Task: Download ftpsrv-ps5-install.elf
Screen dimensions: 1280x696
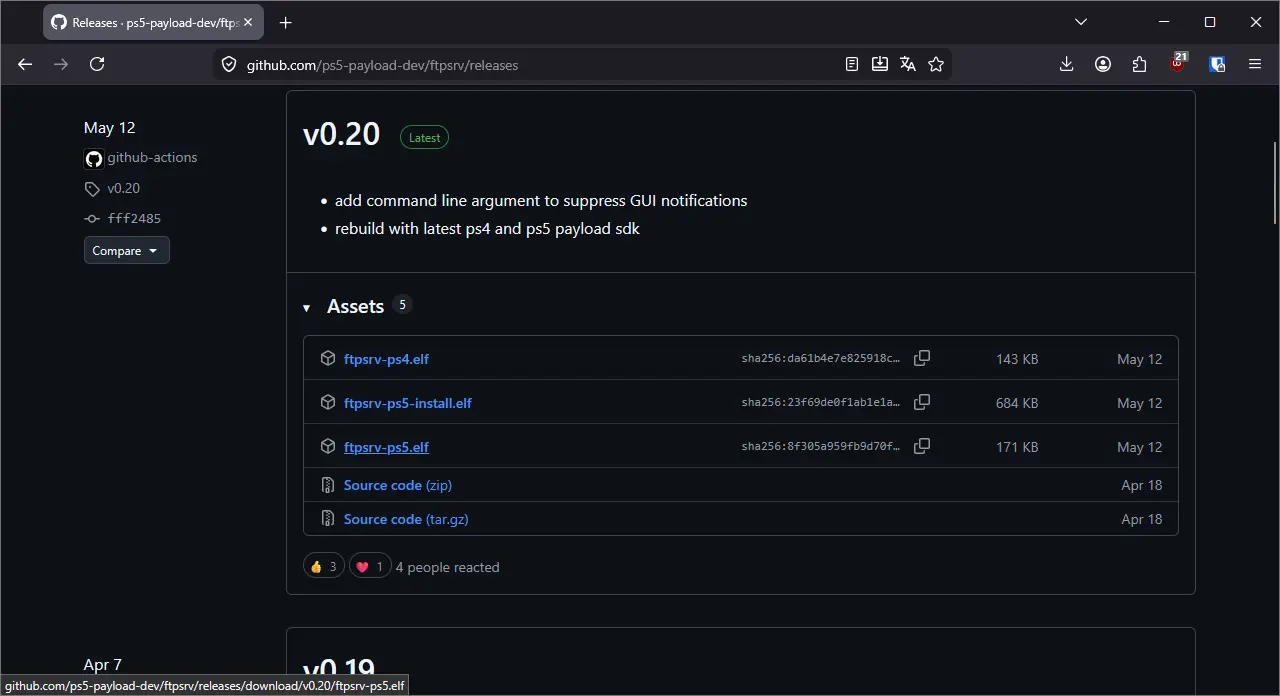Action: [x=408, y=403]
